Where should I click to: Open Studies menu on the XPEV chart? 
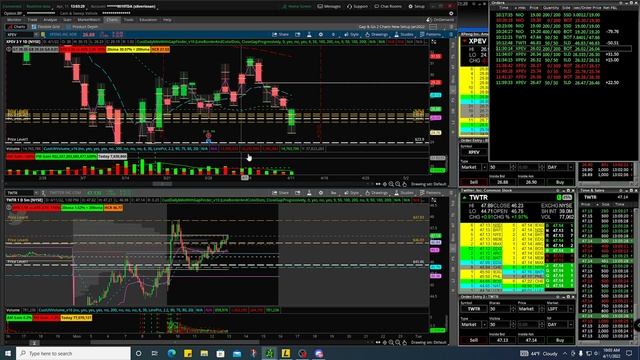403,35
